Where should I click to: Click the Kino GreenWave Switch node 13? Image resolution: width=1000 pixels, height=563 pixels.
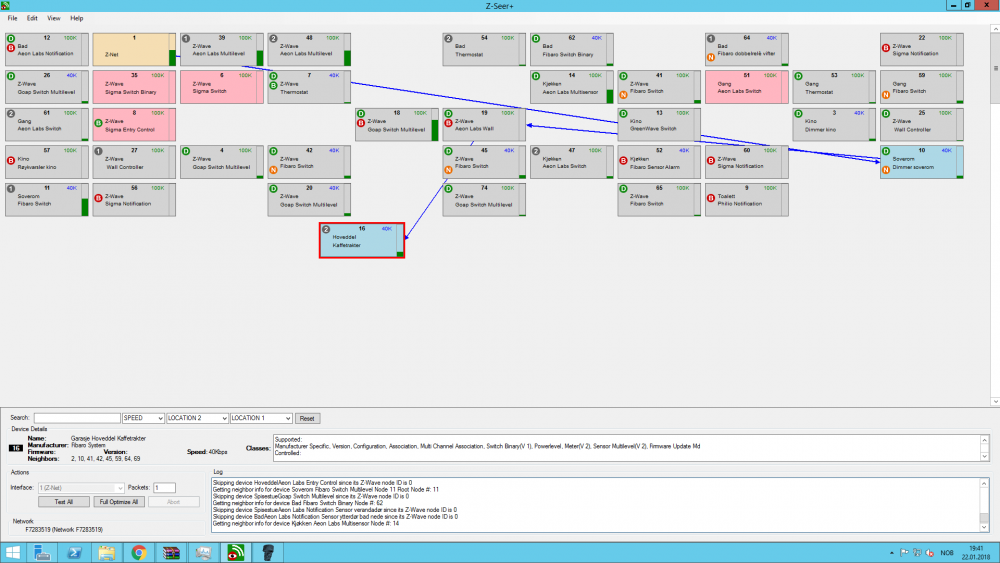pos(657,124)
